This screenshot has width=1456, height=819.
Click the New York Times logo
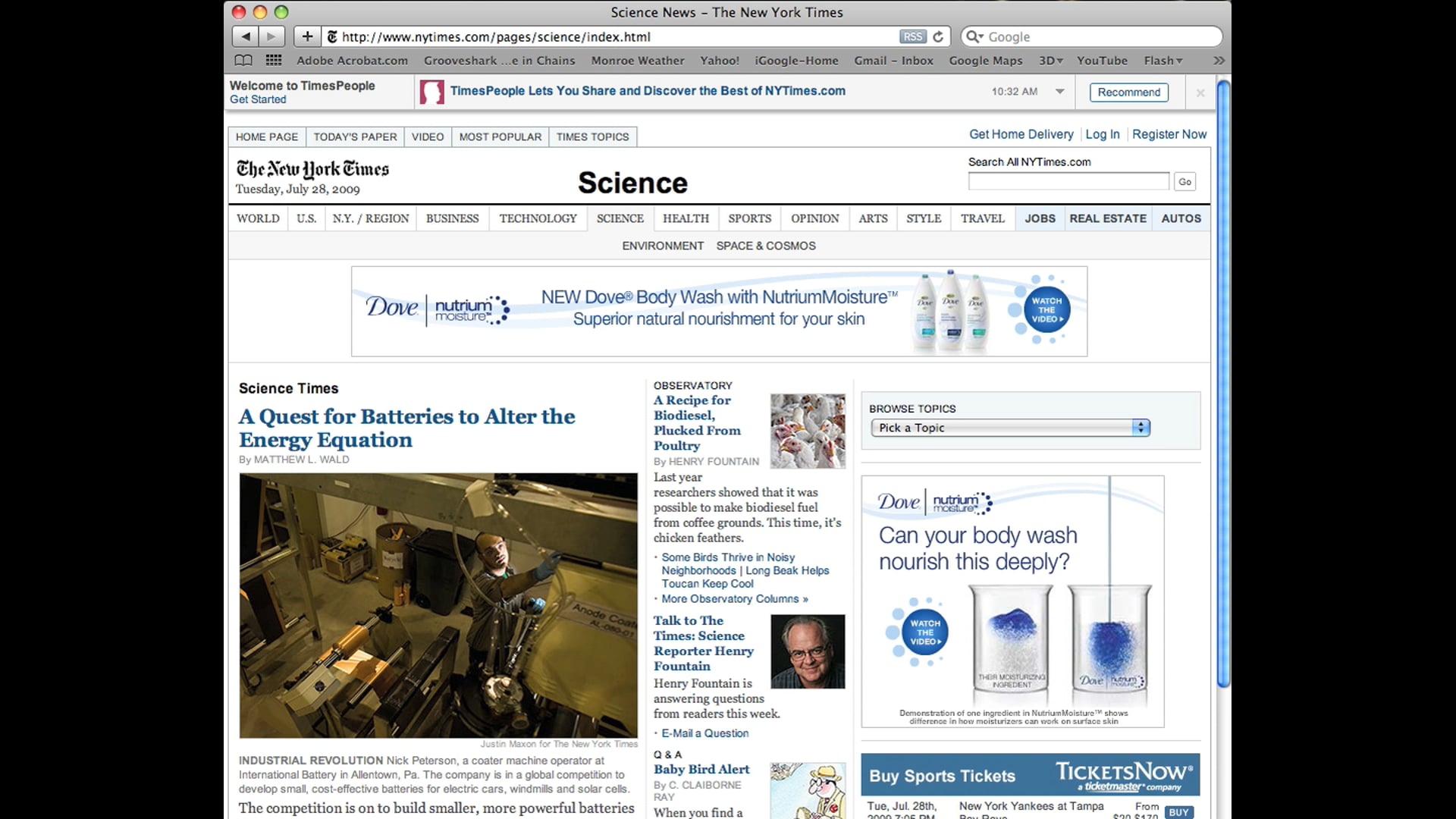[x=312, y=168]
